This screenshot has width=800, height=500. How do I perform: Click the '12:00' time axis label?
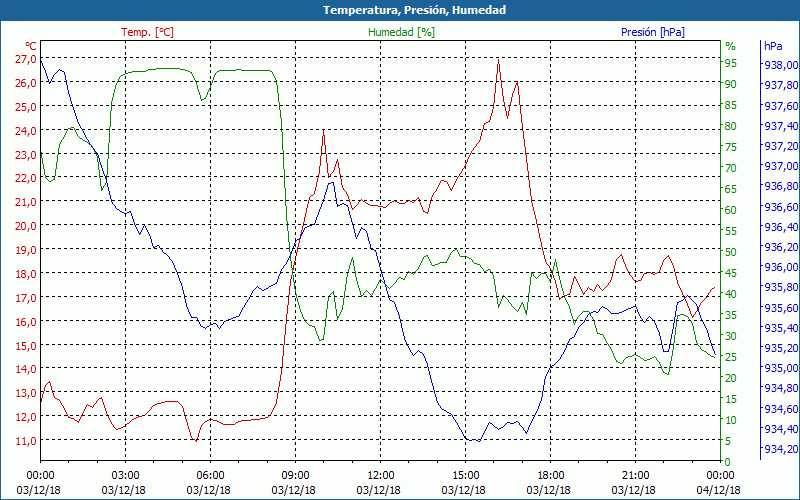(381, 475)
